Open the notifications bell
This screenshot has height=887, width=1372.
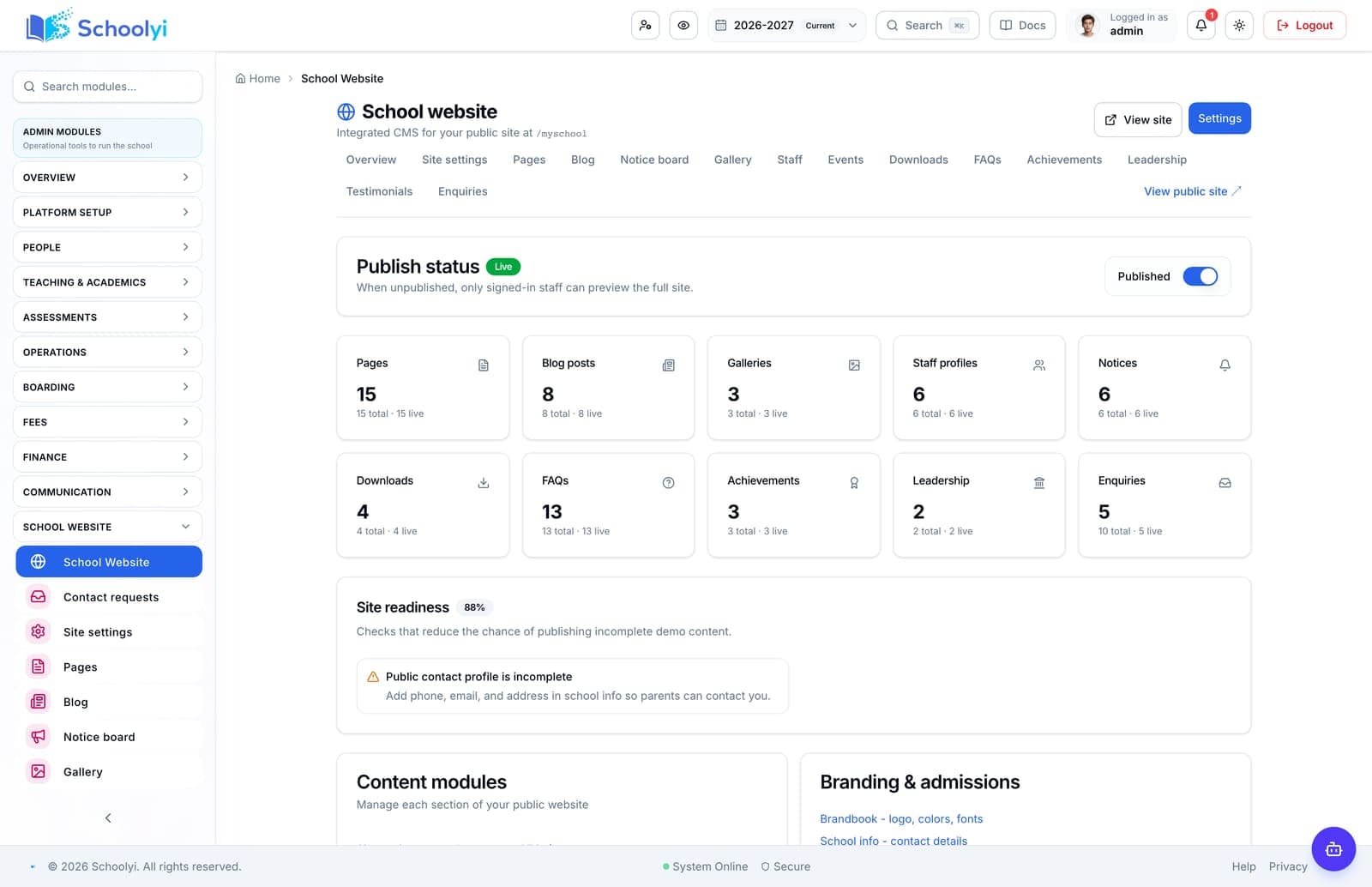click(x=1201, y=26)
